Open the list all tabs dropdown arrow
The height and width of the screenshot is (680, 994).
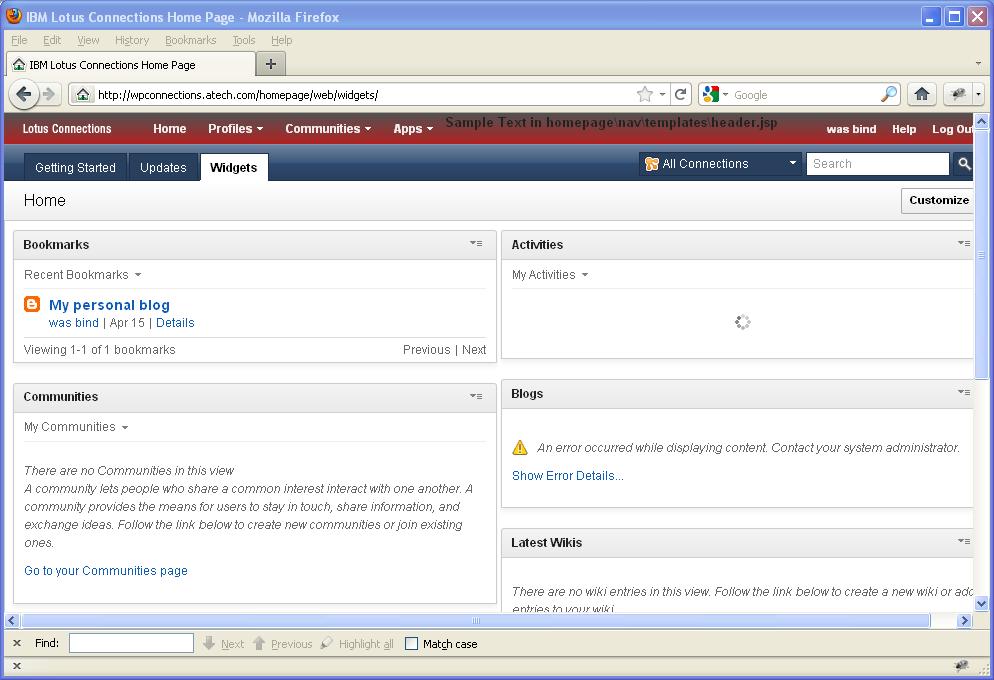pos(978,63)
